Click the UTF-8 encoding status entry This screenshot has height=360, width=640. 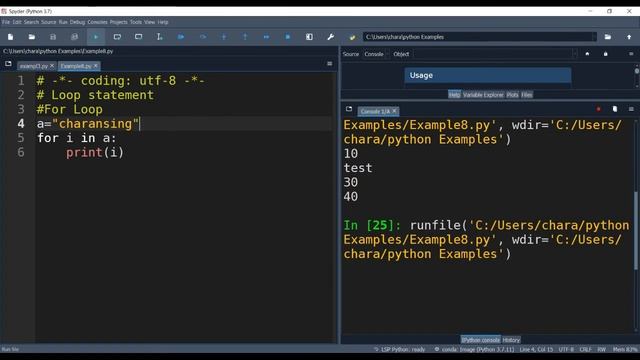tap(566, 349)
